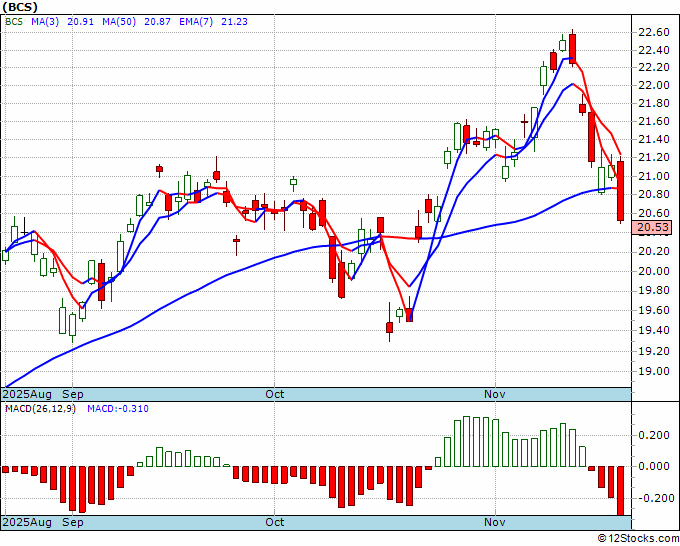Click the 19.00 price axis label
This screenshot has width=680, height=546.
pos(654,371)
